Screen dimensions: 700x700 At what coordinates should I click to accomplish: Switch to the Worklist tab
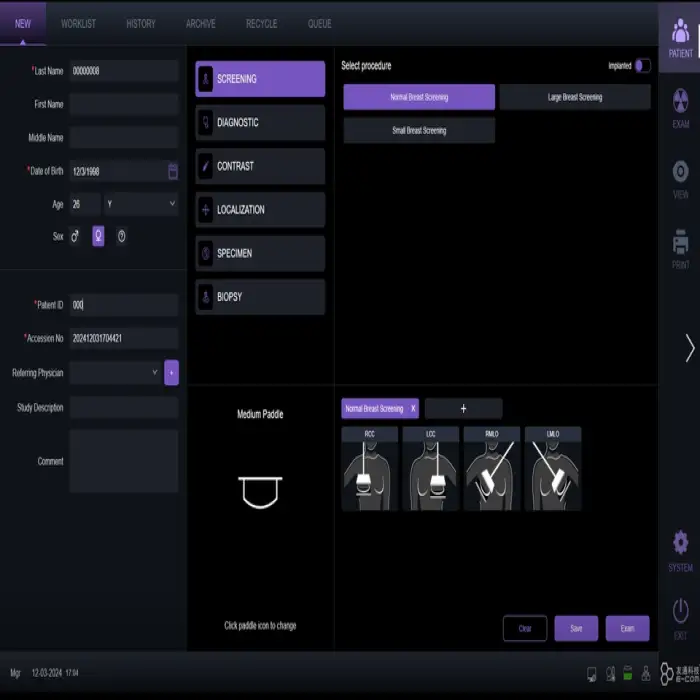(78, 24)
